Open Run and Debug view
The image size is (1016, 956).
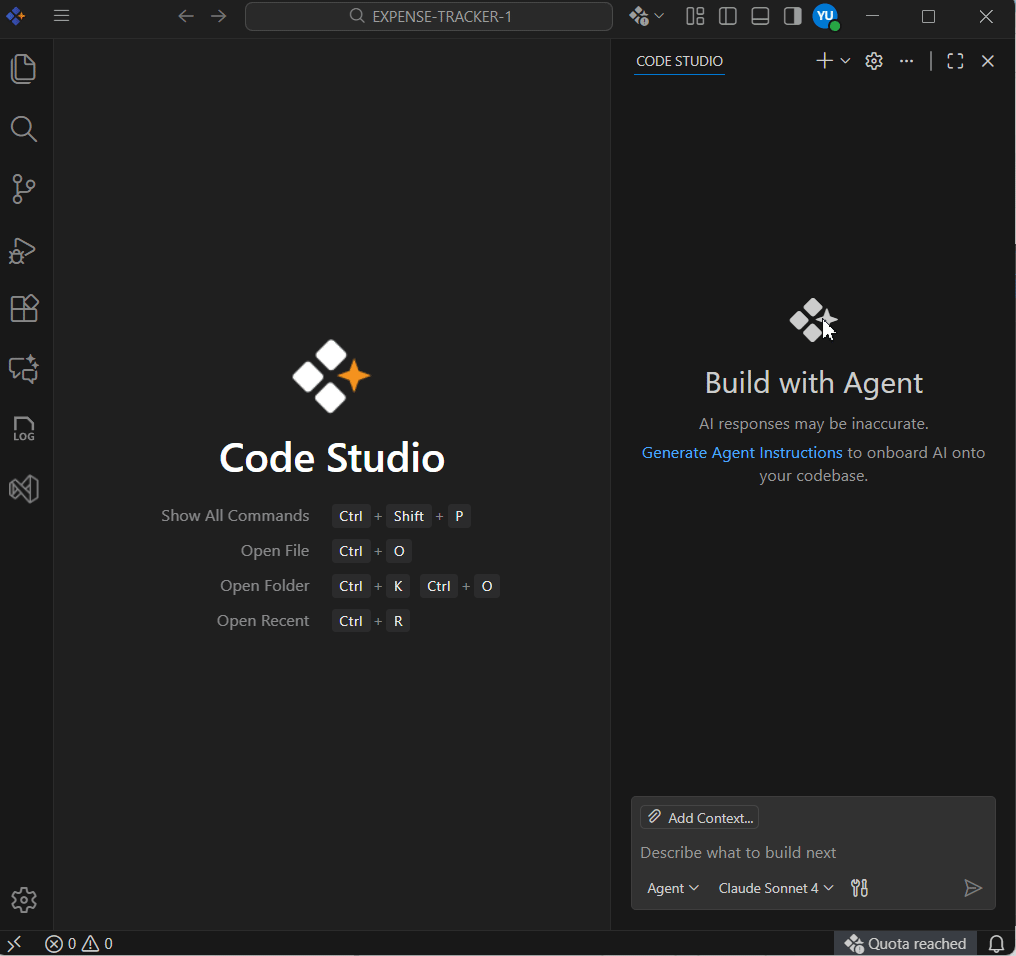click(24, 250)
